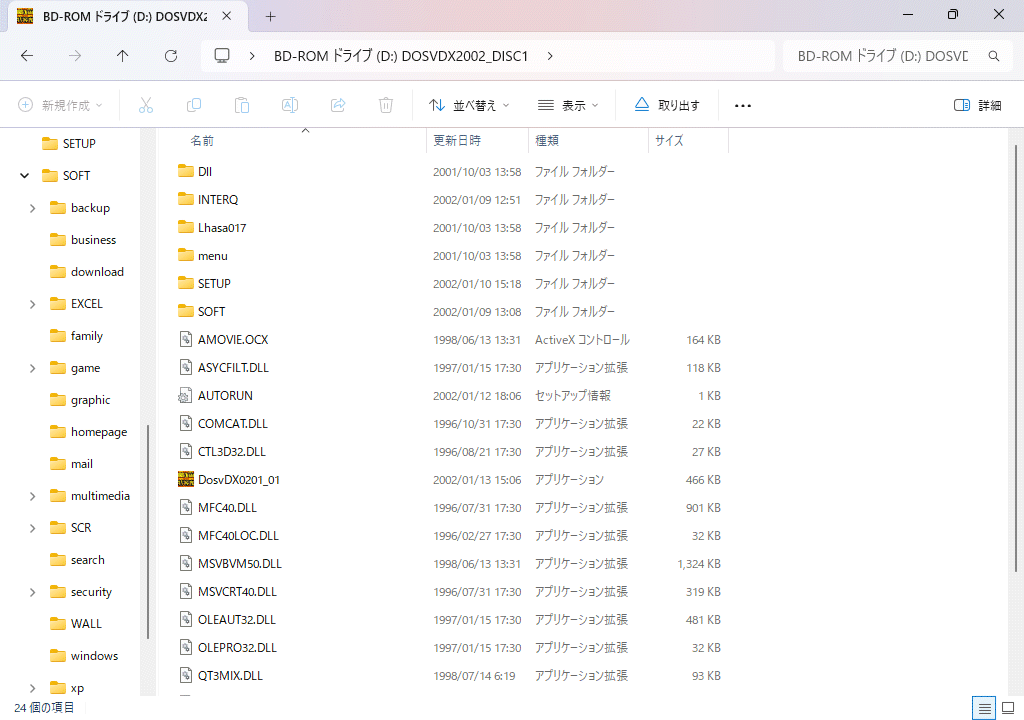Screen dimensions: 1024x720
Task: Select the OLEAUT32.DLL file name
Action: point(236,619)
